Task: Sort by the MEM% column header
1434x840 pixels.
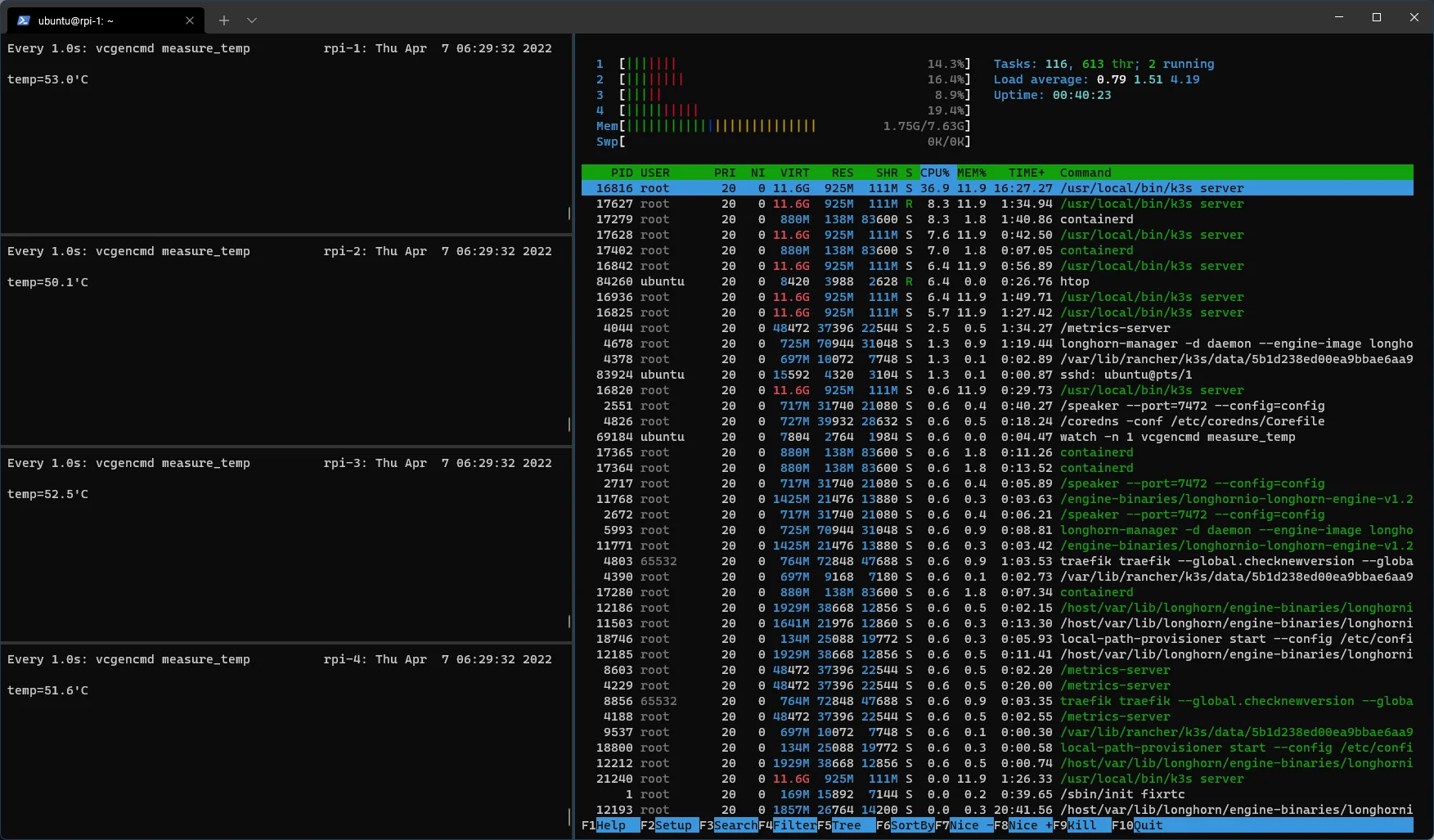Action: tap(972, 173)
